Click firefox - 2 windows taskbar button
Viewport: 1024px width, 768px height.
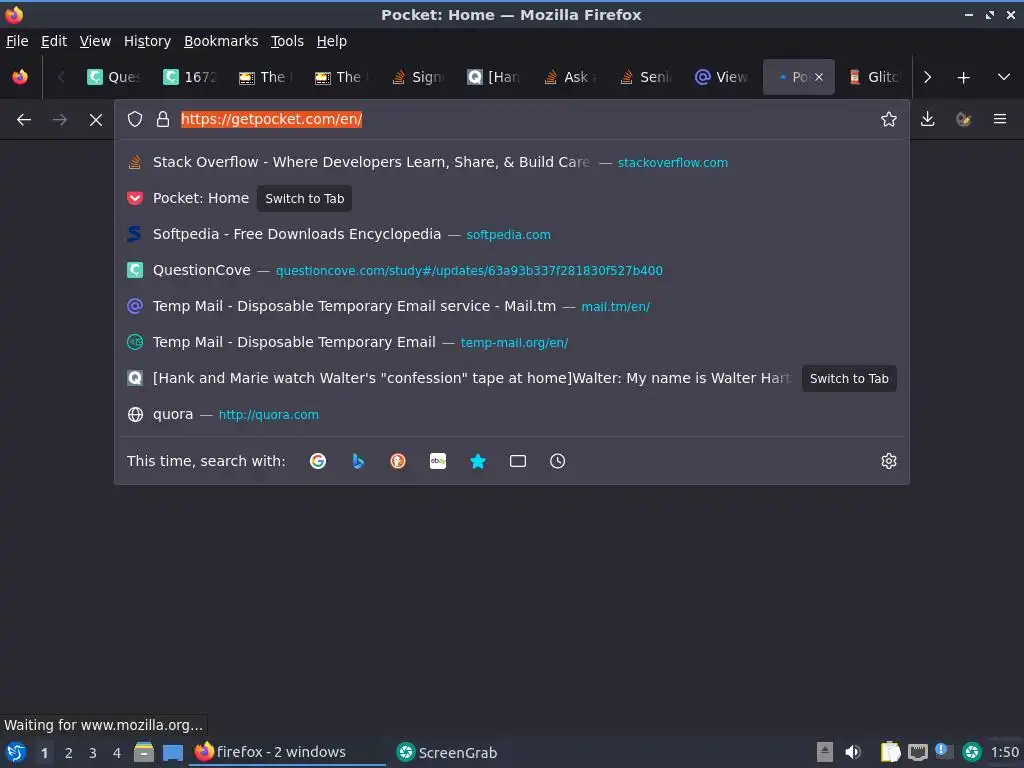pos(287,752)
